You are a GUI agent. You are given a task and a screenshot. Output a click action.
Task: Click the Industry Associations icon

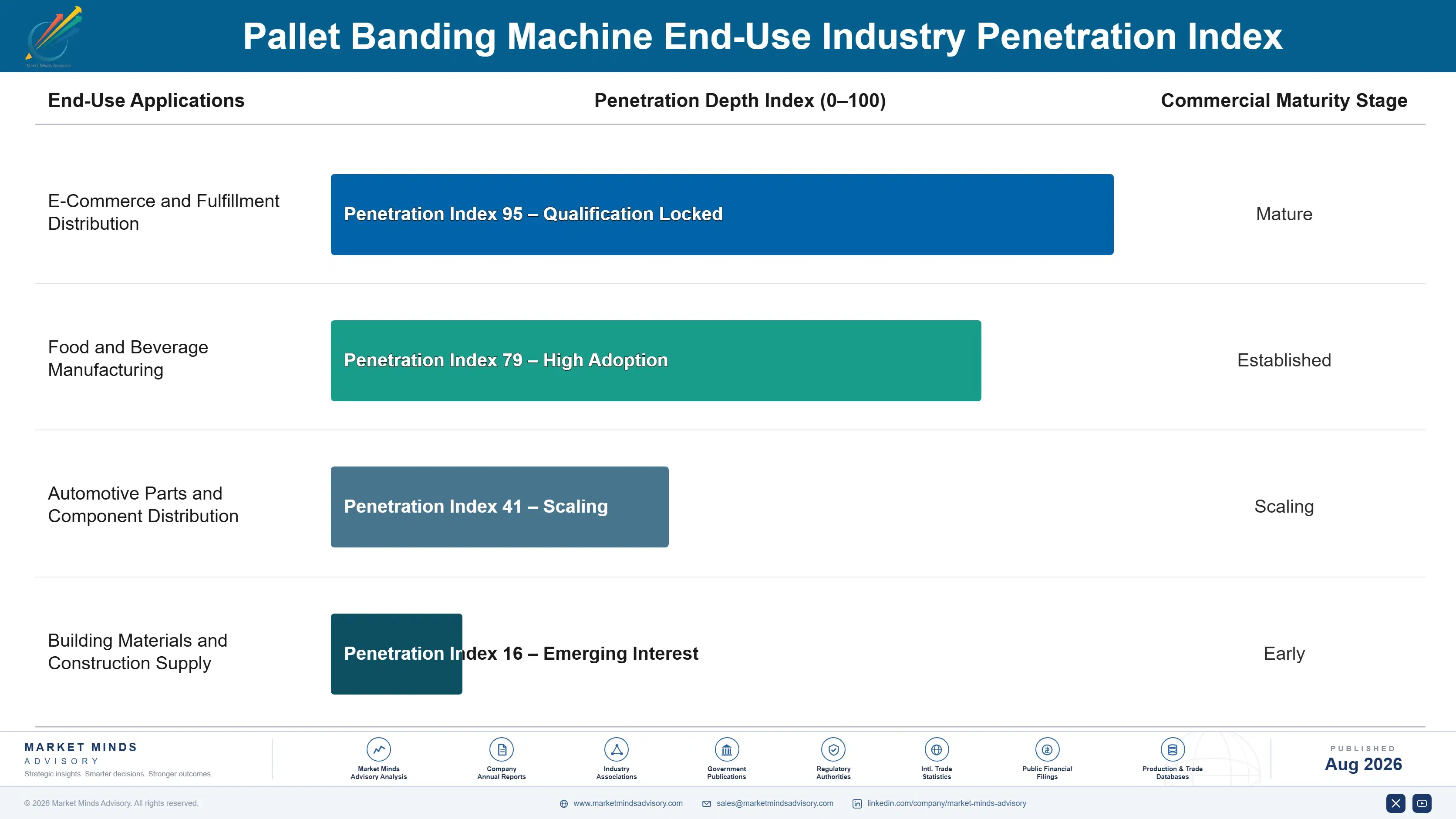coord(616,749)
